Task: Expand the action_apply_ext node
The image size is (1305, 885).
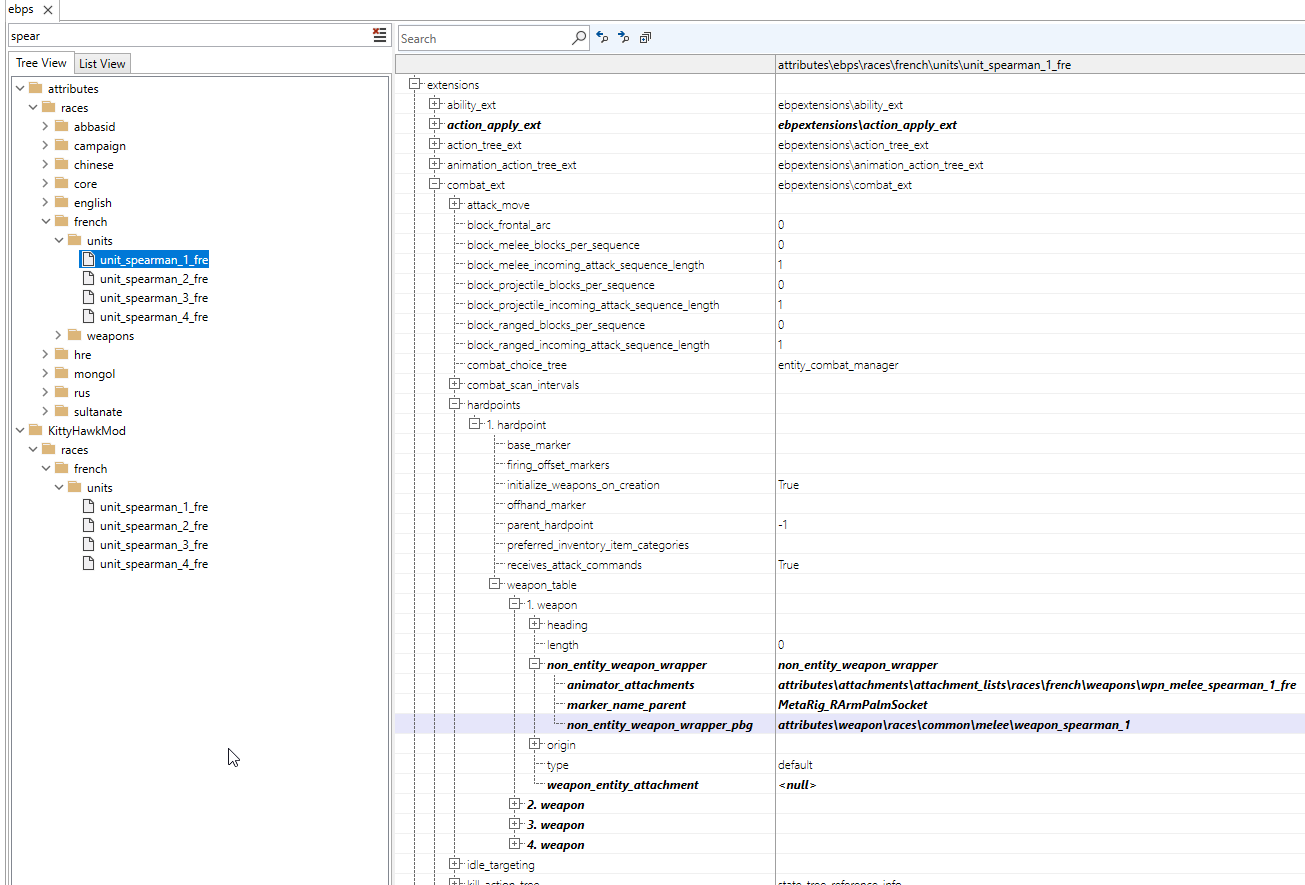Action: pos(435,124)
